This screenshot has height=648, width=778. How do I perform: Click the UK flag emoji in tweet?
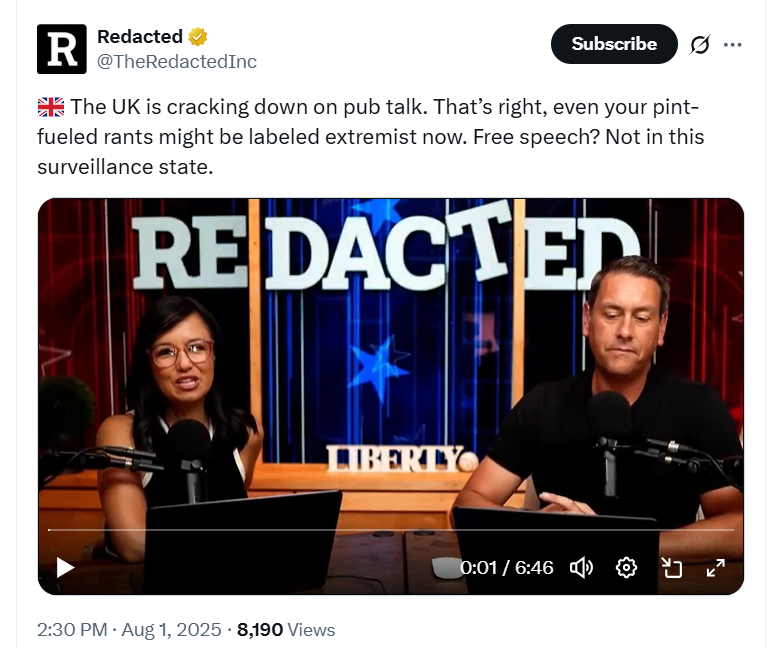point(51,107)
